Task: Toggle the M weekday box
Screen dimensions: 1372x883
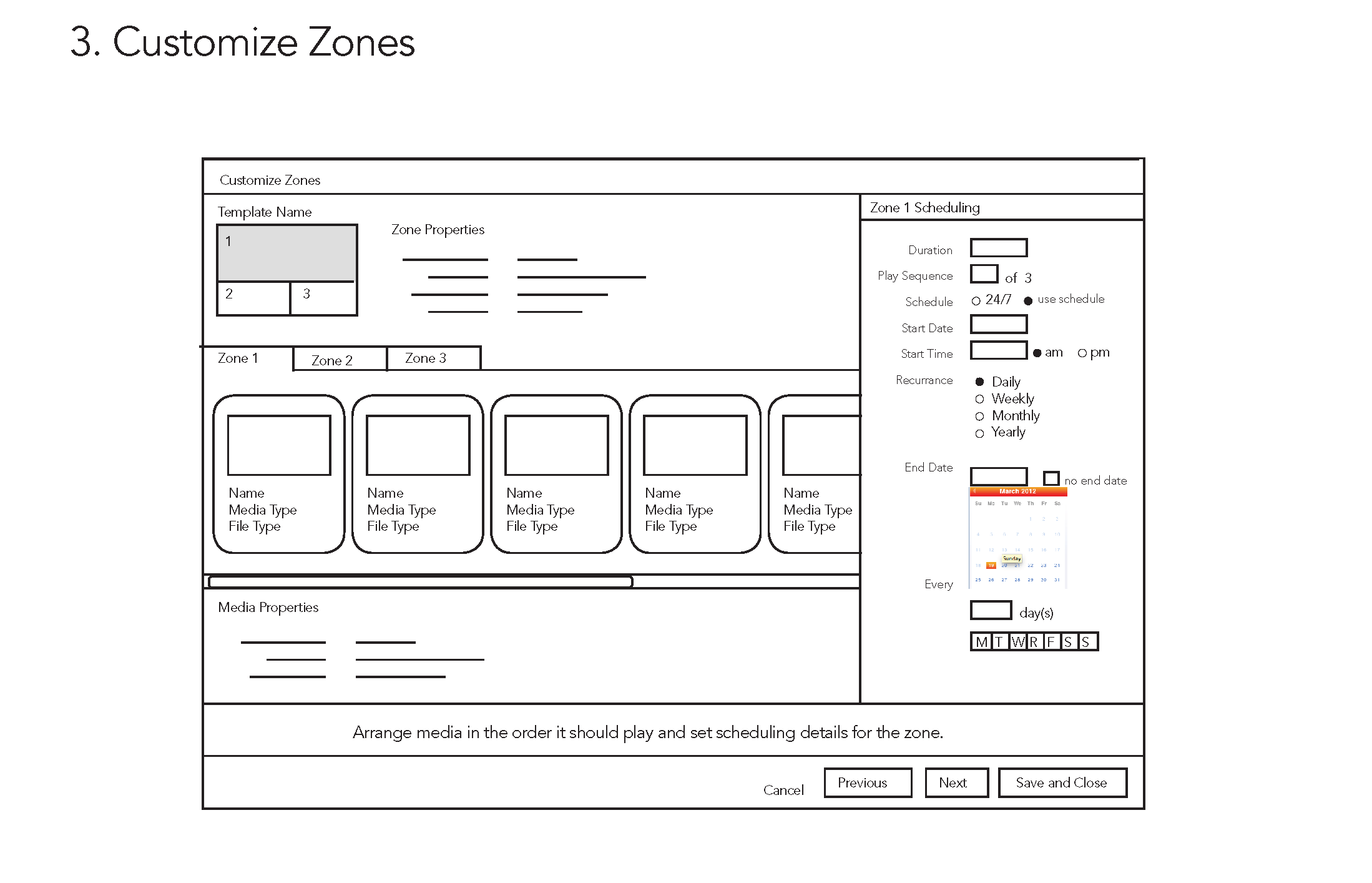Action: (981, 642)
